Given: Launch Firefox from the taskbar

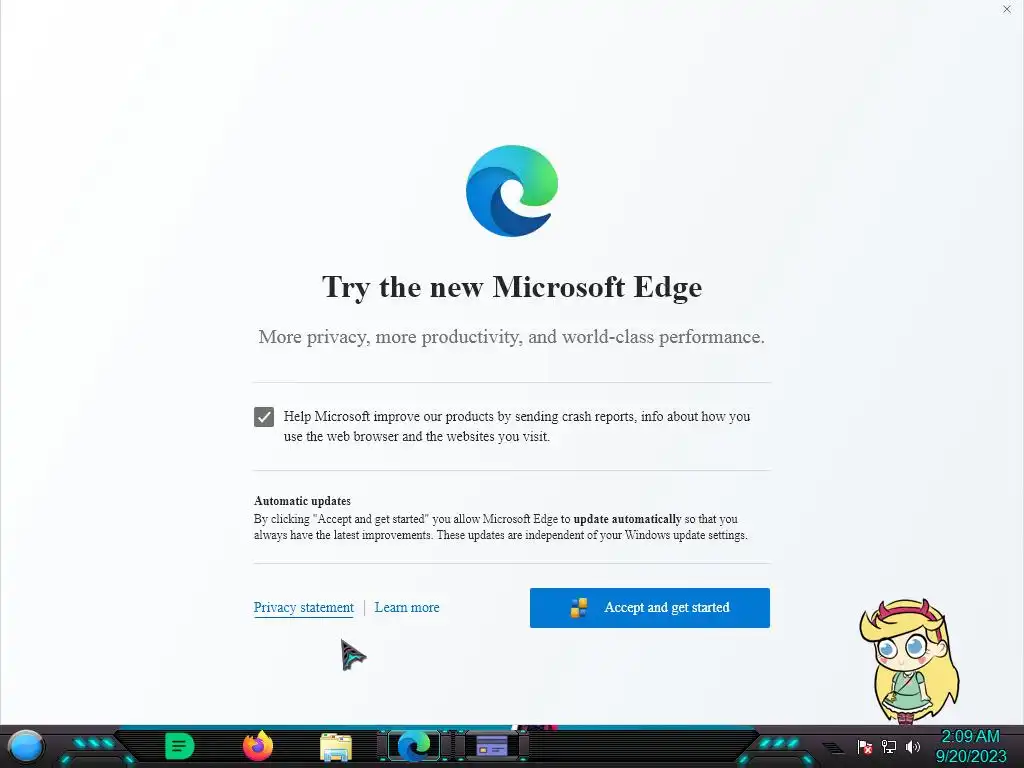Looking at the screenshot, I should (x=258, y=746).
